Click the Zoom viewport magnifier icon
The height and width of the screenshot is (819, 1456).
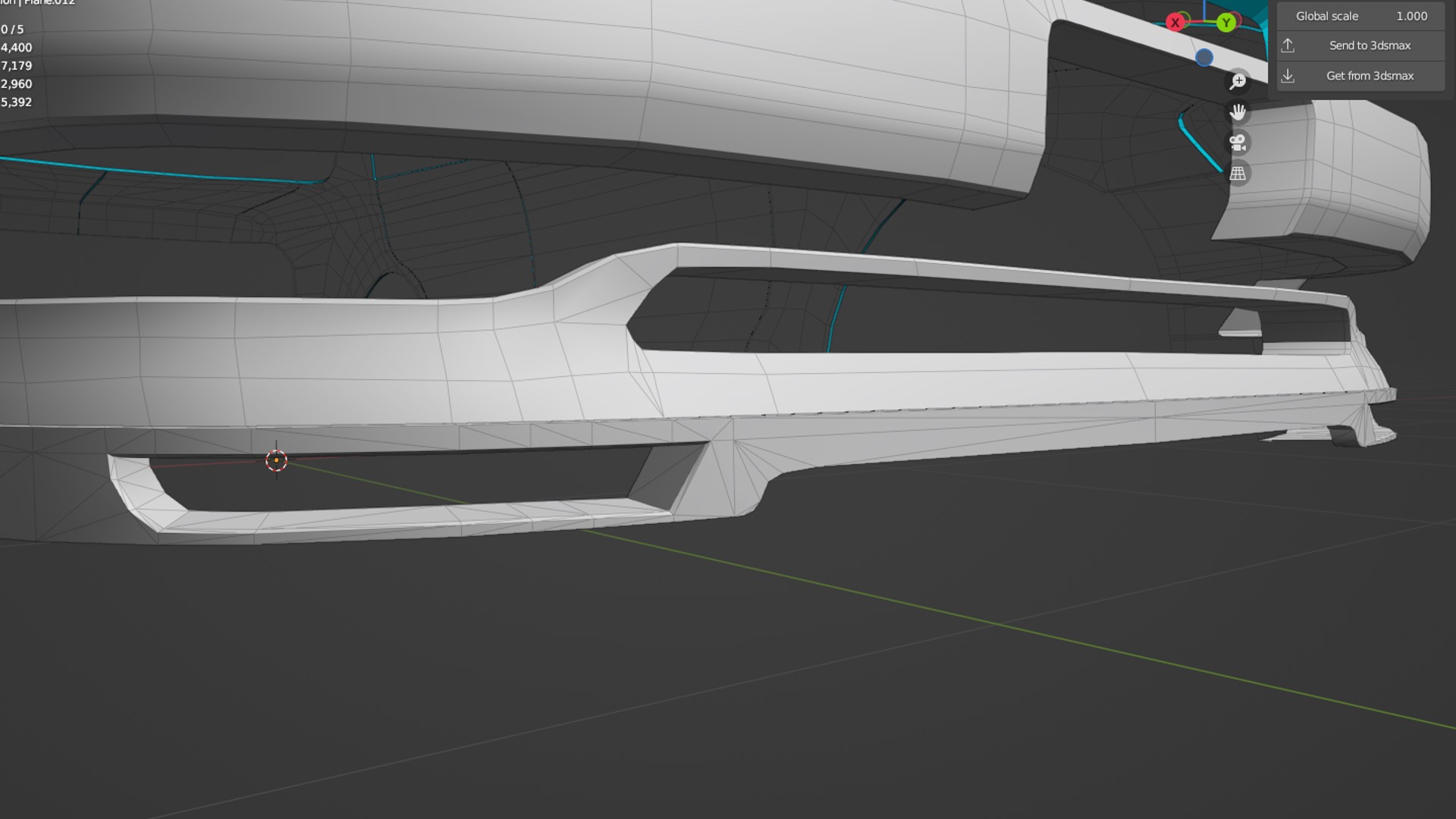(1238, 81)
